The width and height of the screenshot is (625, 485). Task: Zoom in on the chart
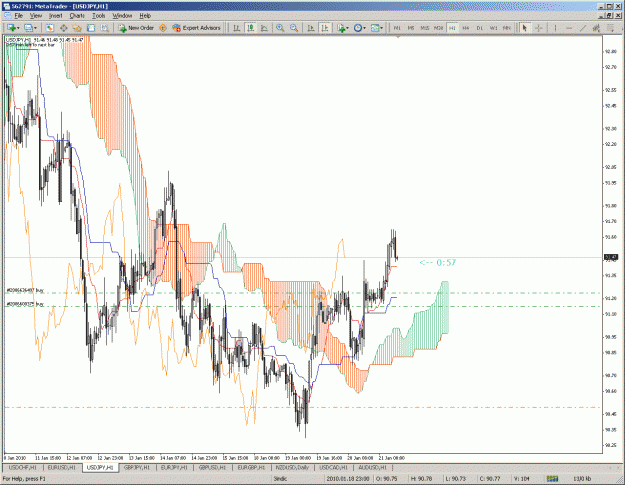280,28
